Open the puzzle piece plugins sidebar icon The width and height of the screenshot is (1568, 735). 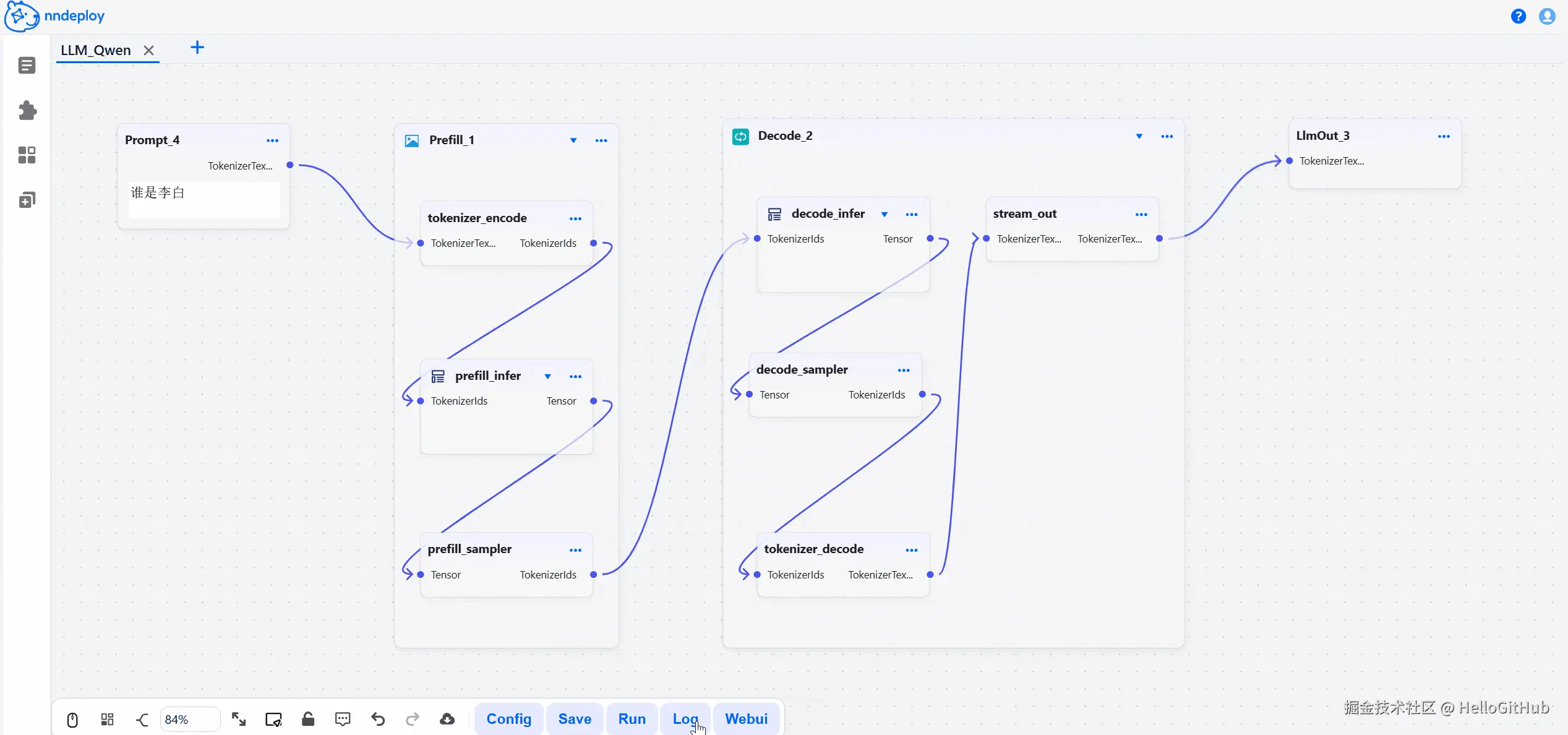[27, 111]
